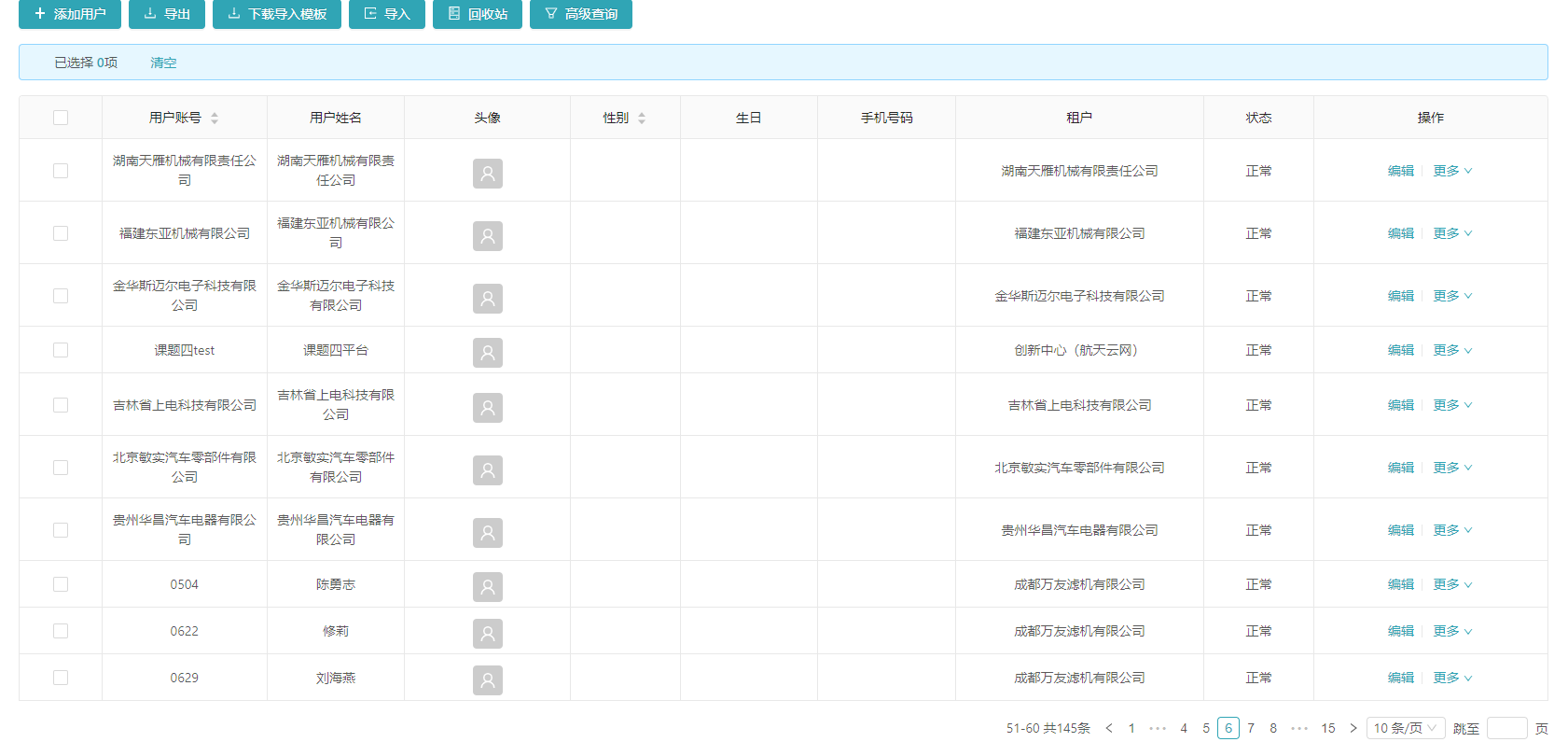The height and width of the screenshot is (756, 1568).
Task: Click the 跳至 page number input field
Action: coord(1506,728)
